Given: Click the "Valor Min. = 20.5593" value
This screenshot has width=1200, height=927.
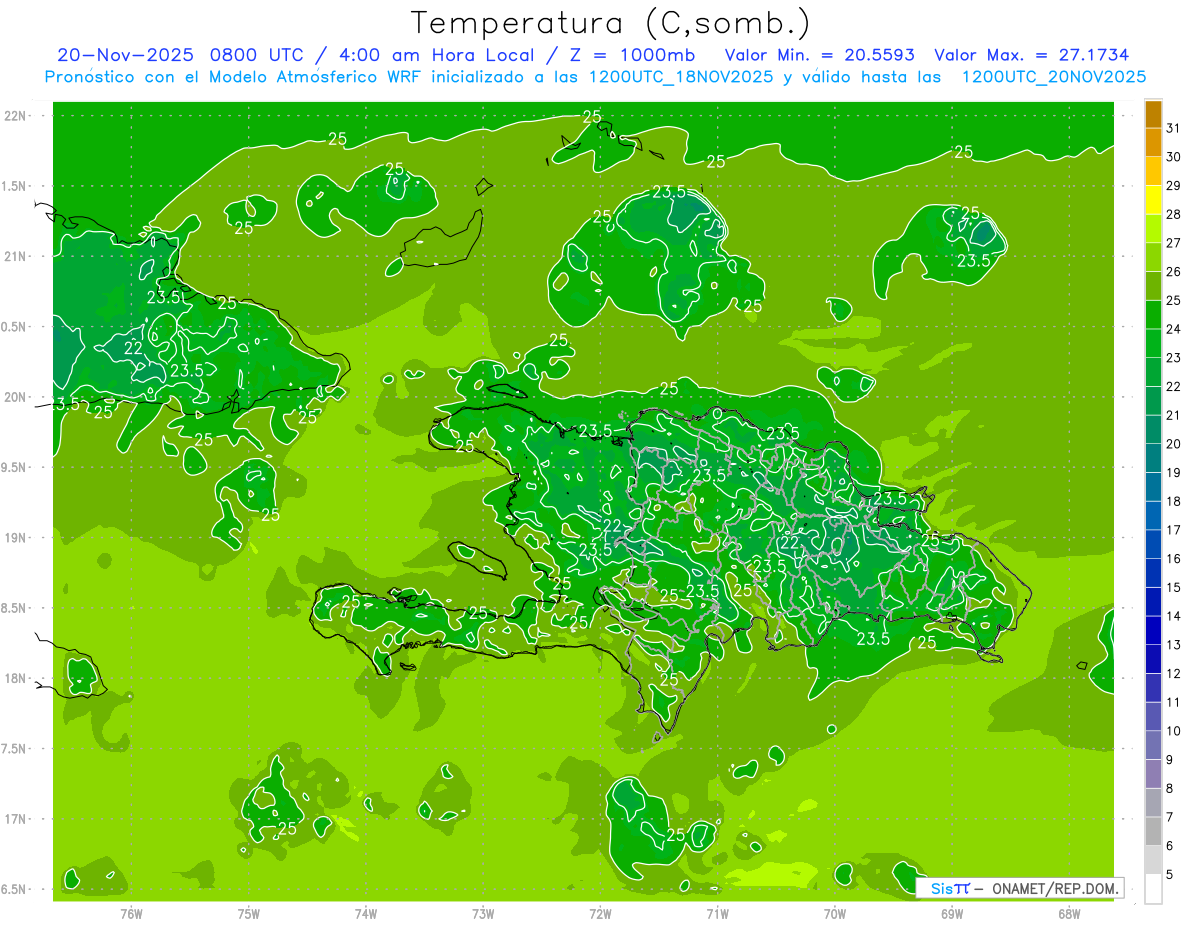Looking at the screenshot, I should coord(820,55).
